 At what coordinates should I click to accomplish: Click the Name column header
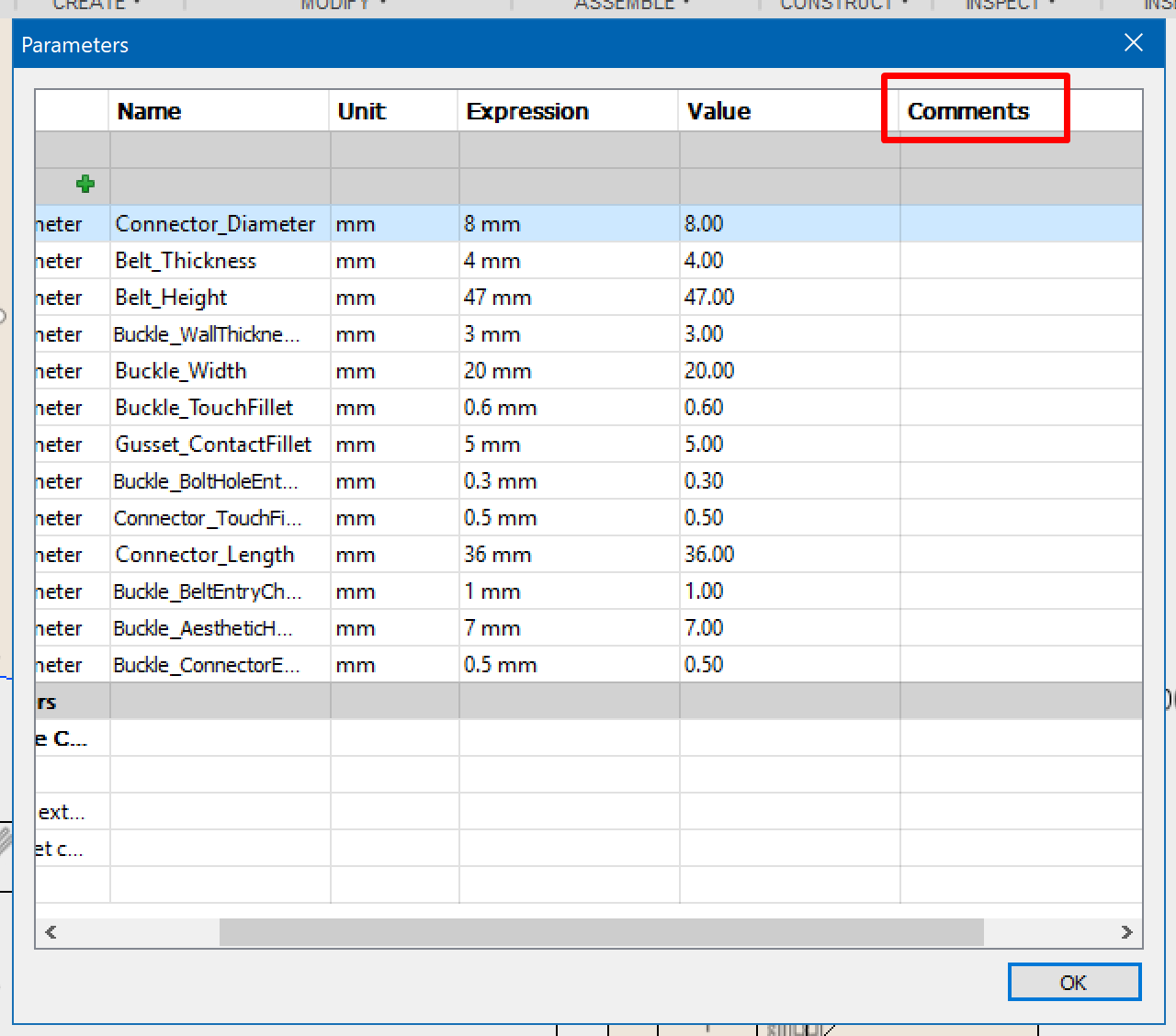(x=149, y=110)
